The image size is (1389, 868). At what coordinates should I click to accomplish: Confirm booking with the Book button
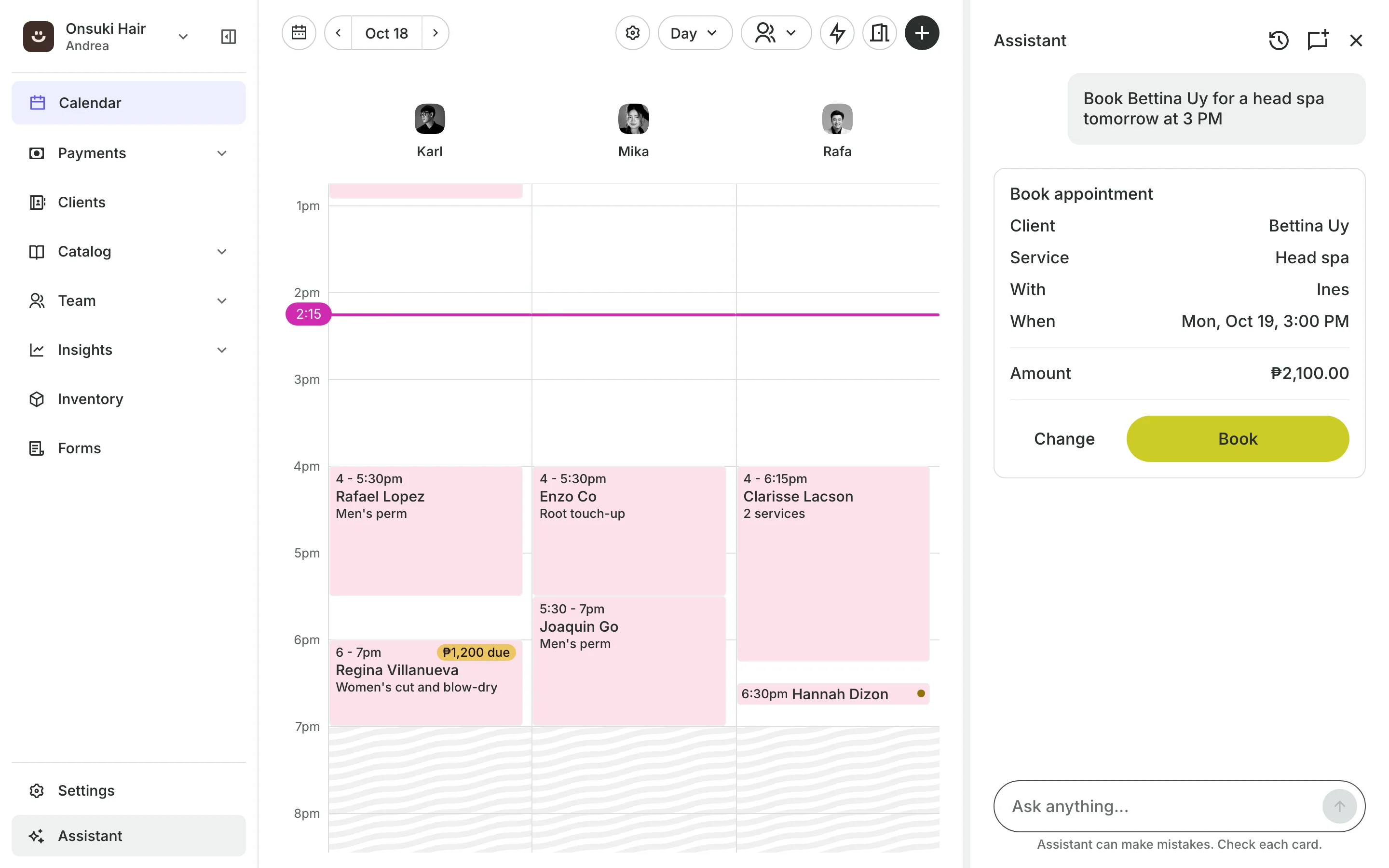coord(1237,439)
